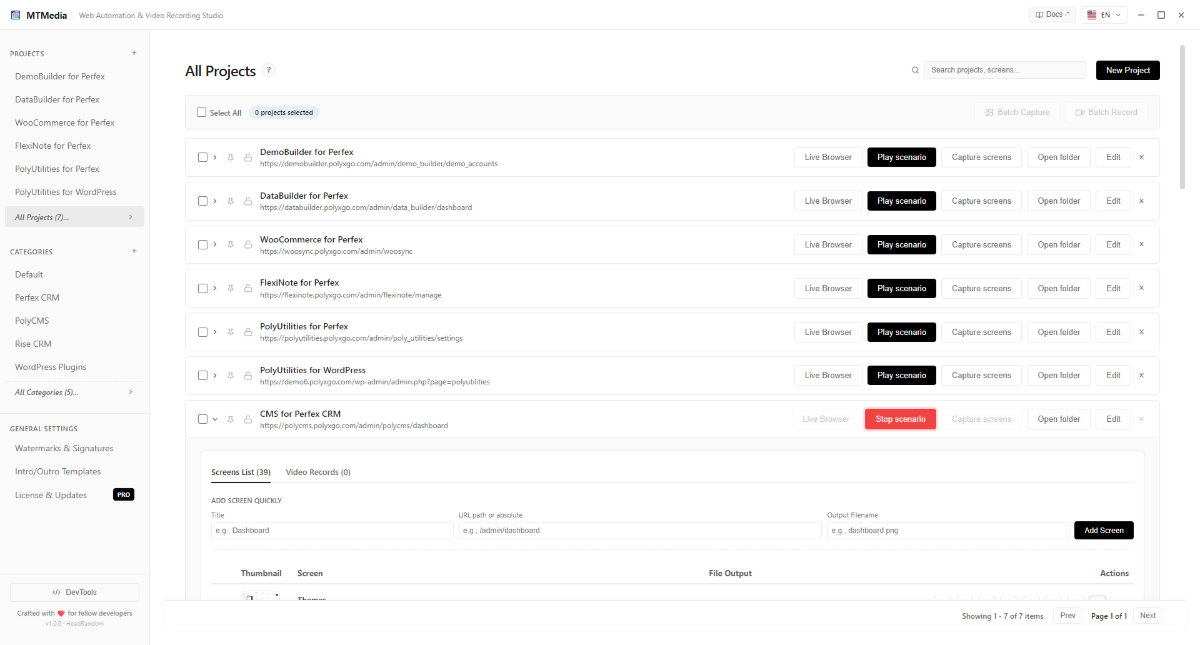This screenshot has height=645, width=1200.
Task: Expand the DemoBuilder for Perfex row
Action: point(215,157)
